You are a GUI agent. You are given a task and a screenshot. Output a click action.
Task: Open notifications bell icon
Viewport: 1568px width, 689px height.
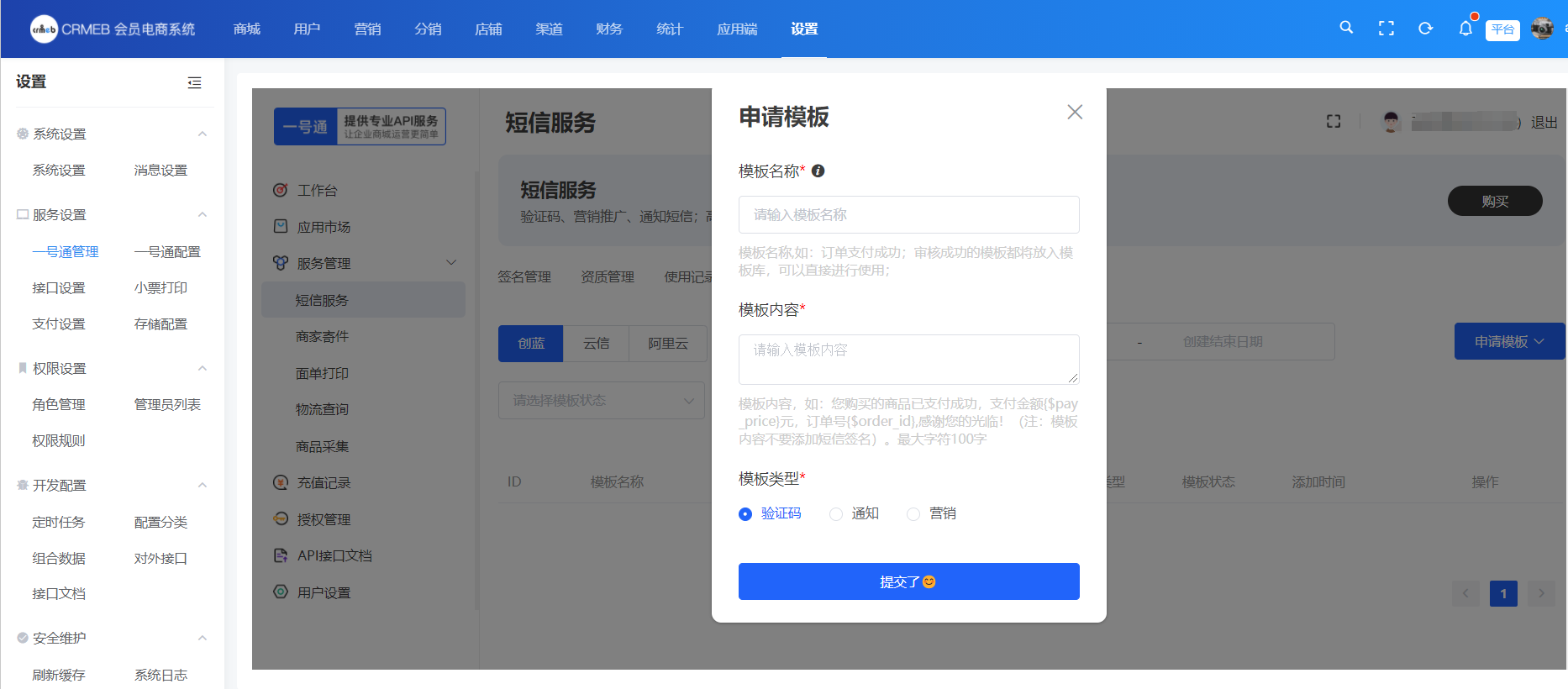click(x=1465, y=29)
